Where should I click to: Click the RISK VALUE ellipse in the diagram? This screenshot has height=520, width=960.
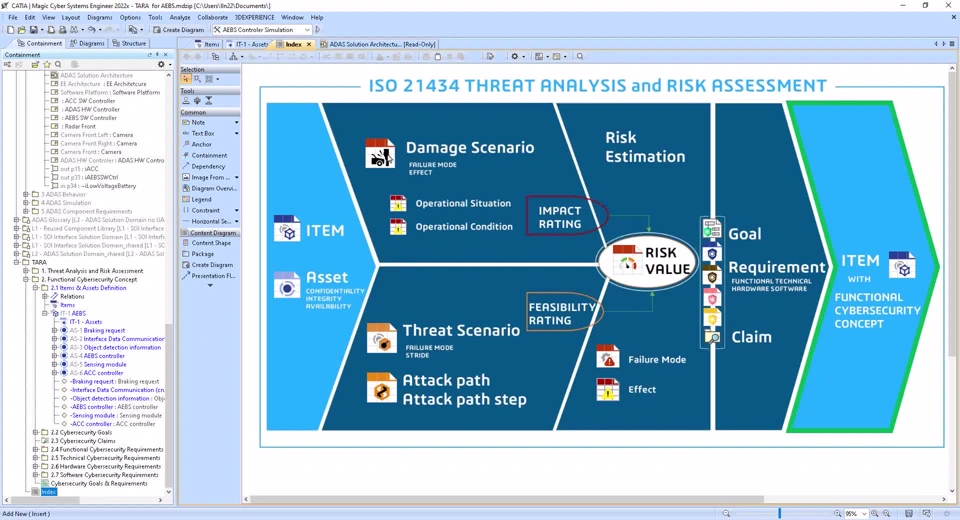tap(648, 262)
